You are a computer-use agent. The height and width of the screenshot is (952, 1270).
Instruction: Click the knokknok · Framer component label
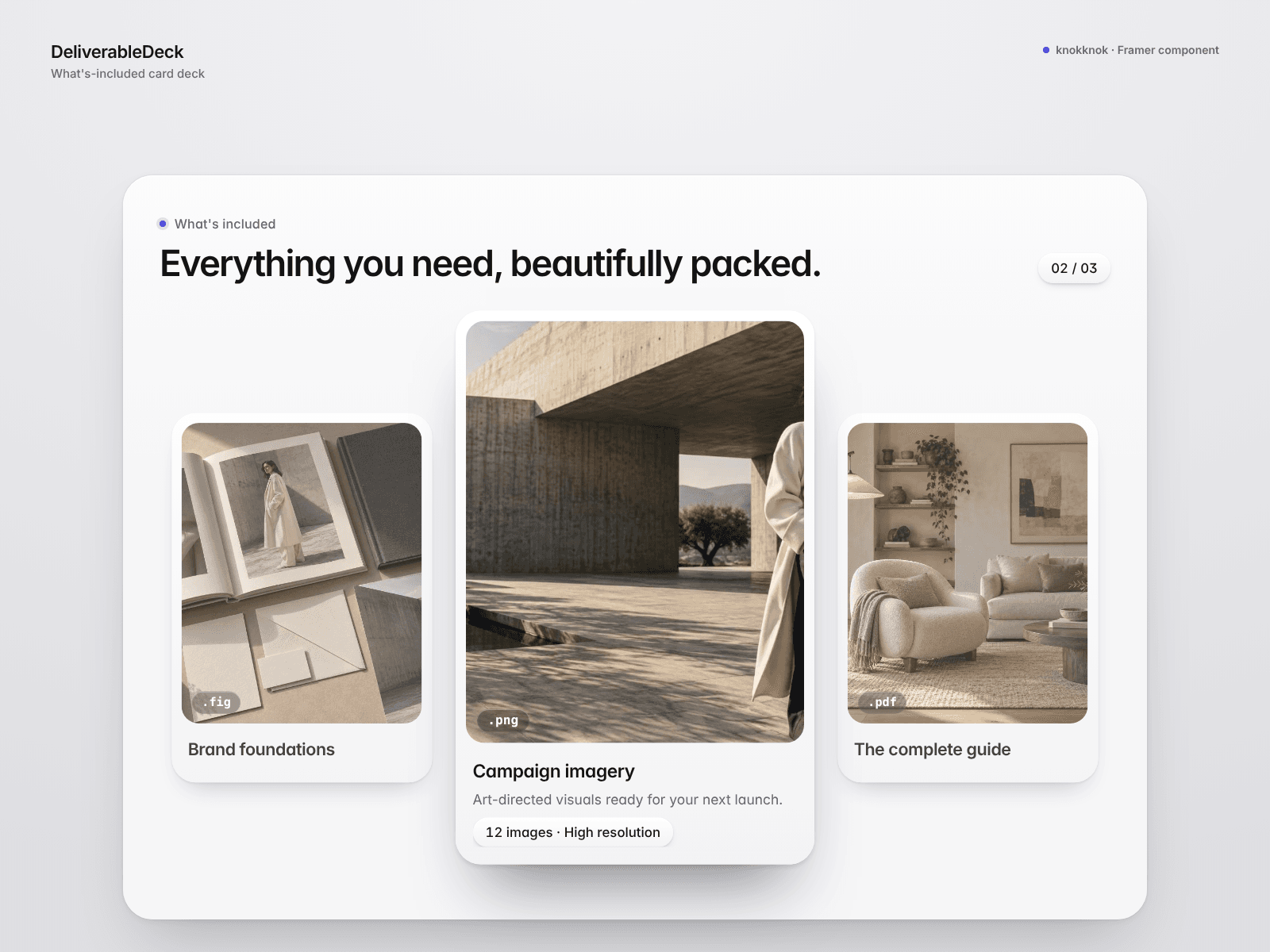[x=1137, y=50]
